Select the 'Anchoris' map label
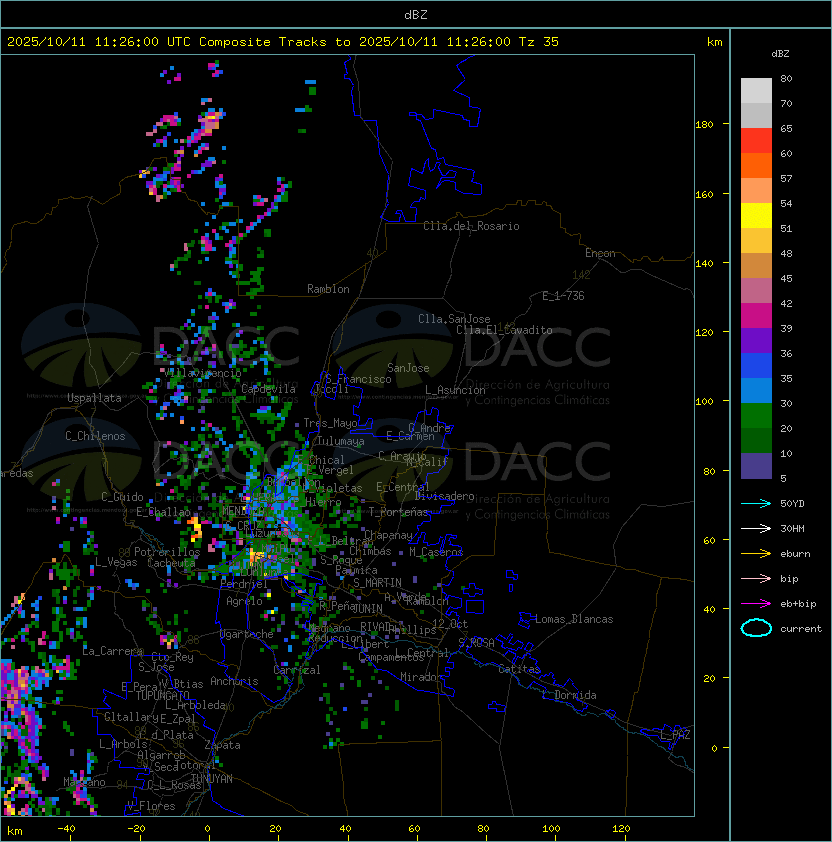Screen dimensions: 832x842 [x=234, y=681]
